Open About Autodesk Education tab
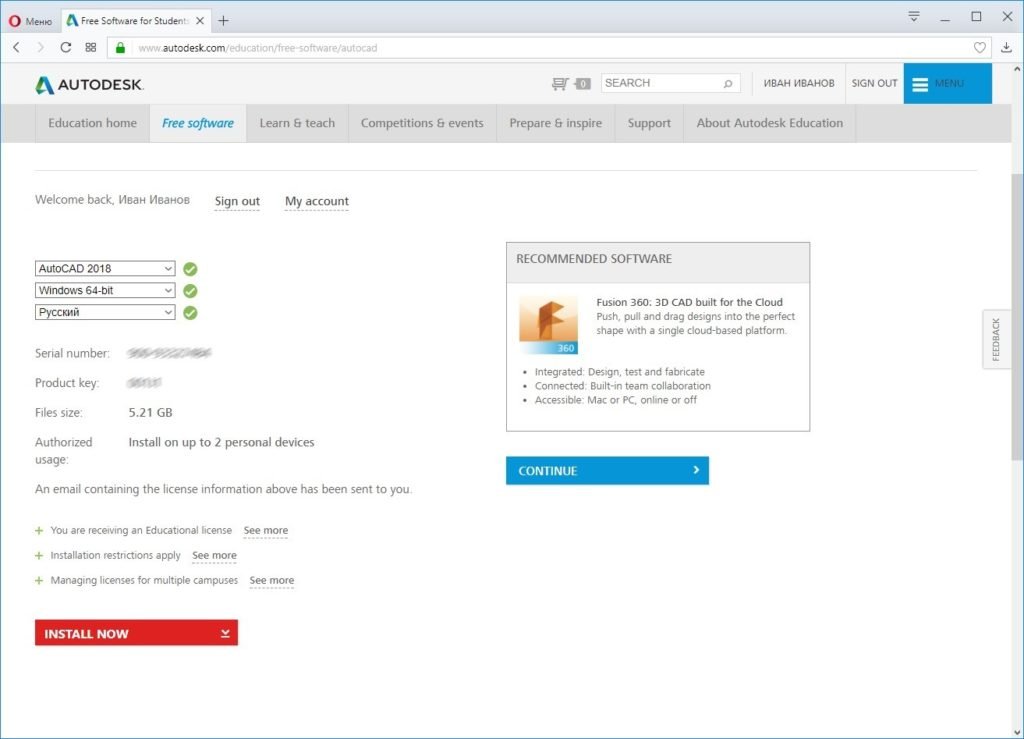The height and width of the screenshot is (739, 1024). tap(770, 123)
